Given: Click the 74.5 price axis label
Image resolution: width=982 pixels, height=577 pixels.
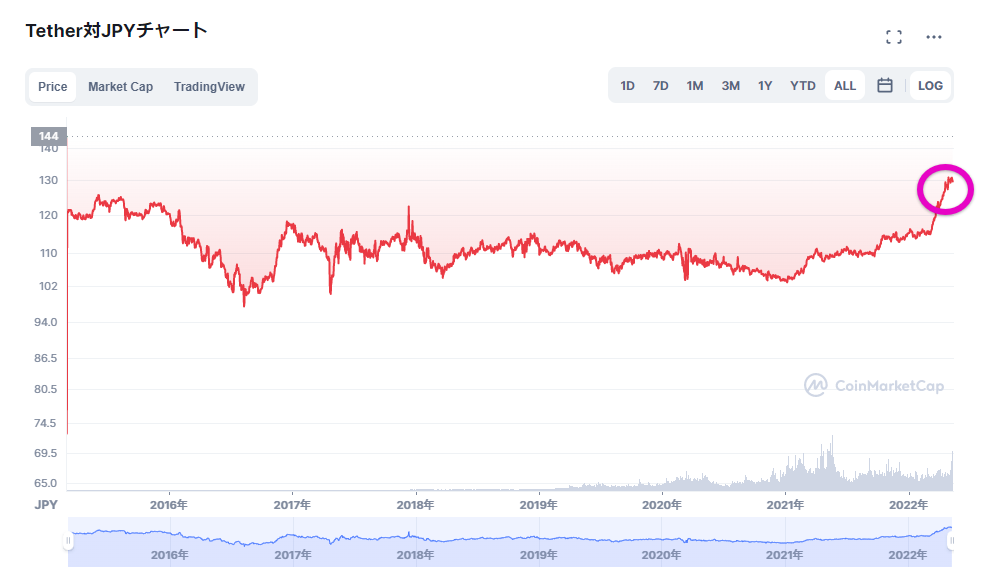Looking at the screenshot, I should (x=46, y=424).
